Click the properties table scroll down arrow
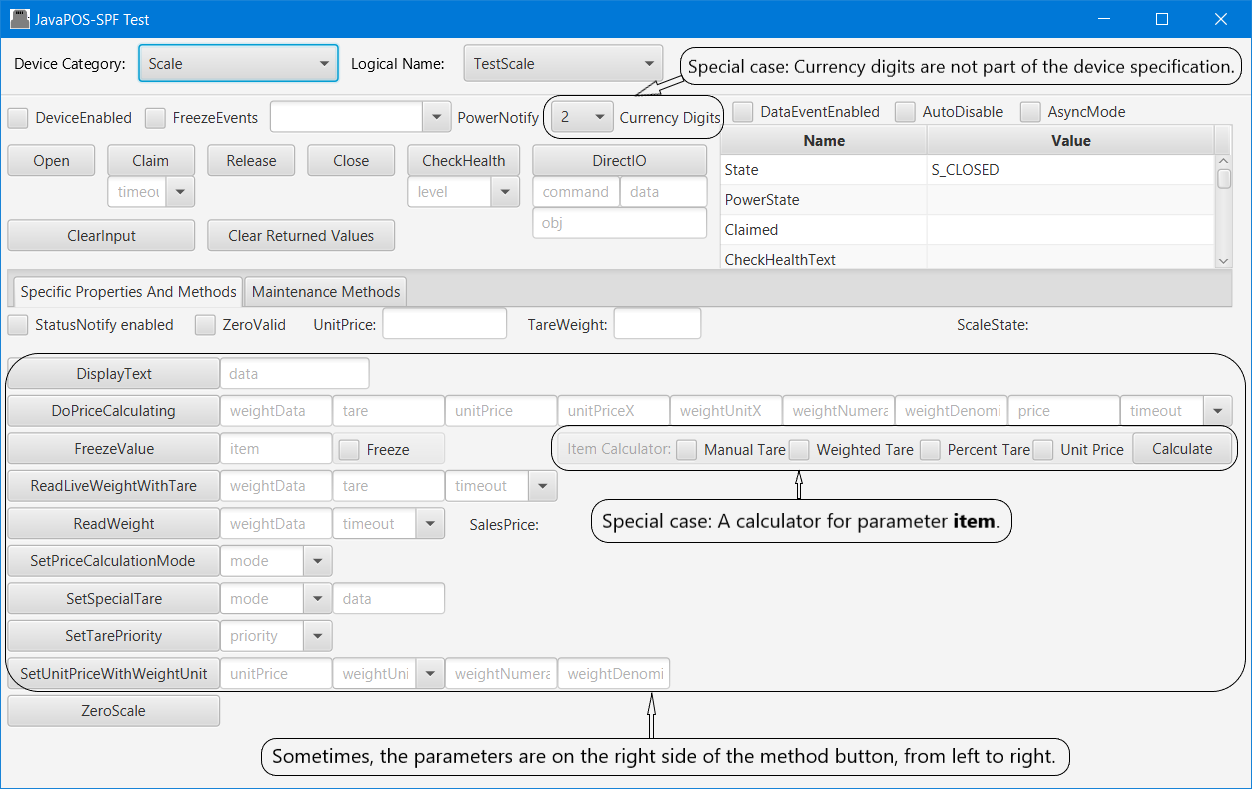Image resolution: width=1252 pixels, height=789 pixels. click(x=1224, y=260)
